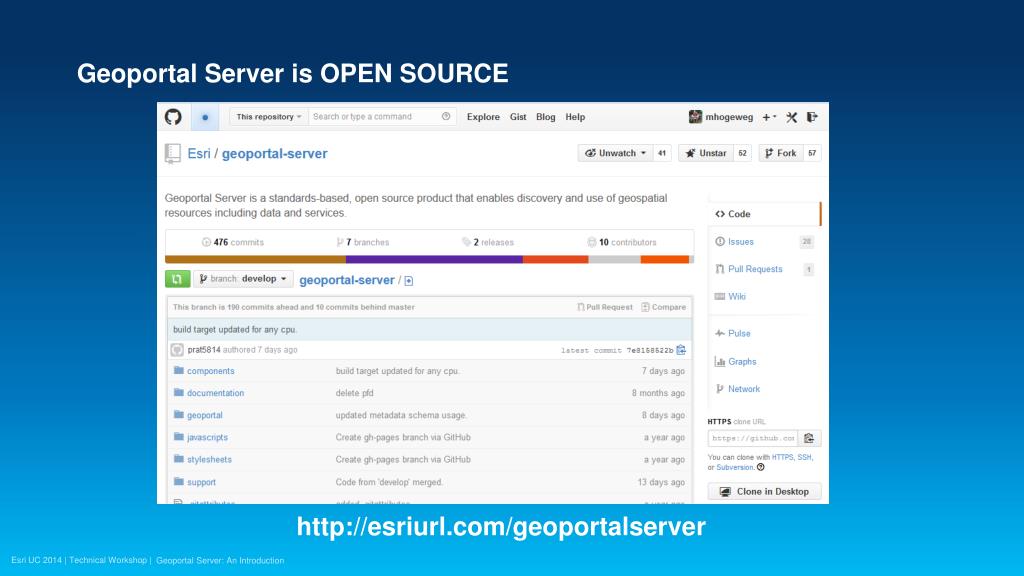
Task: Open the Blog menu item
Action: click(x=545, y=117)
